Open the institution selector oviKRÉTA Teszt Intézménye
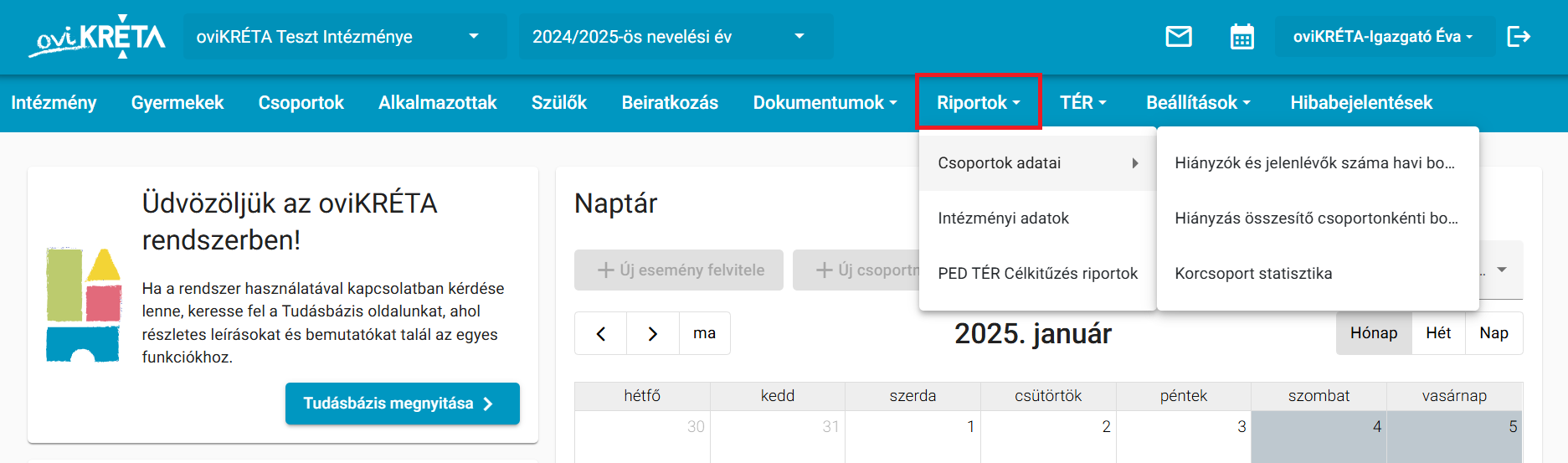 [x=345, y=36]
